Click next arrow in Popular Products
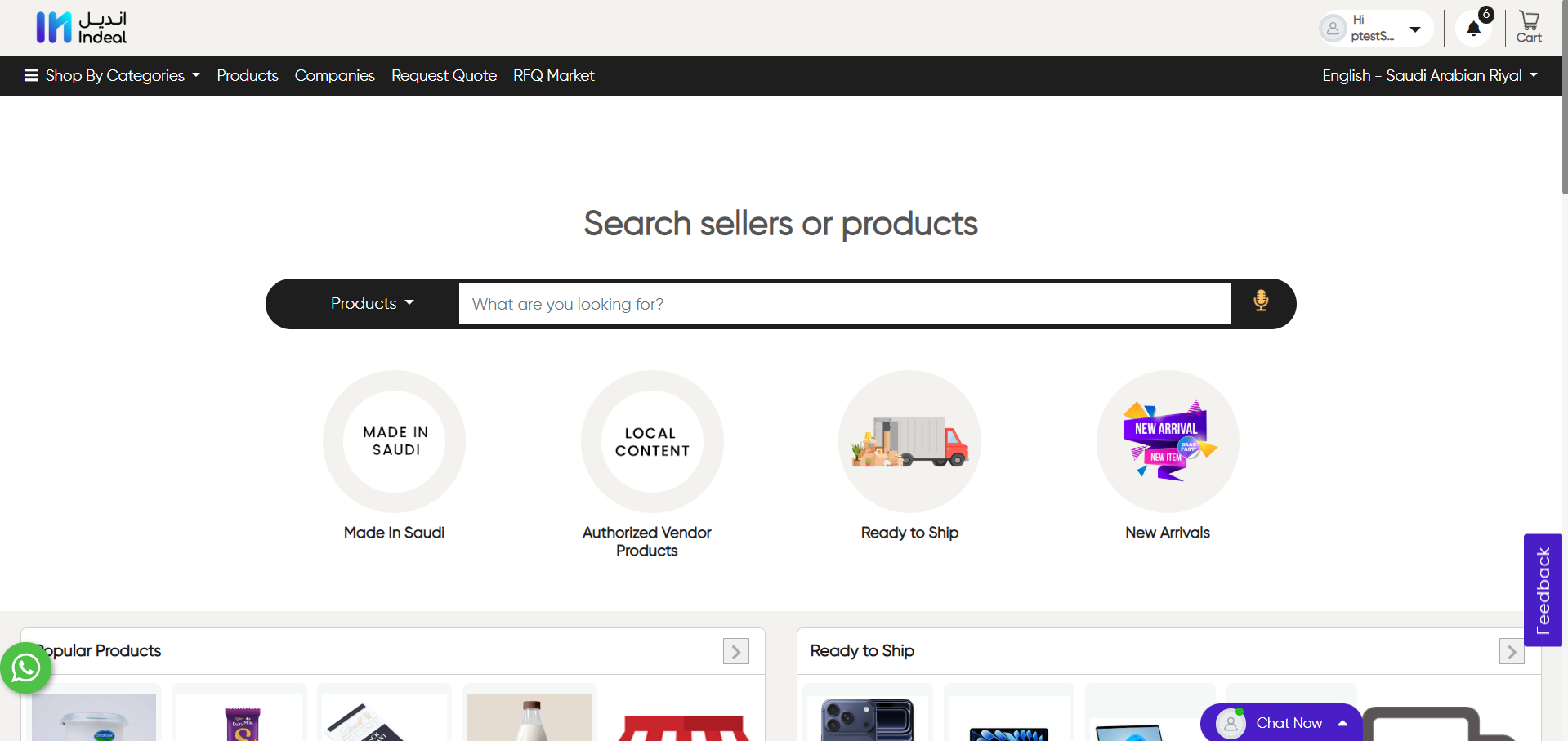This screenshot has width=1568, height=741. [x=735, y=652]
